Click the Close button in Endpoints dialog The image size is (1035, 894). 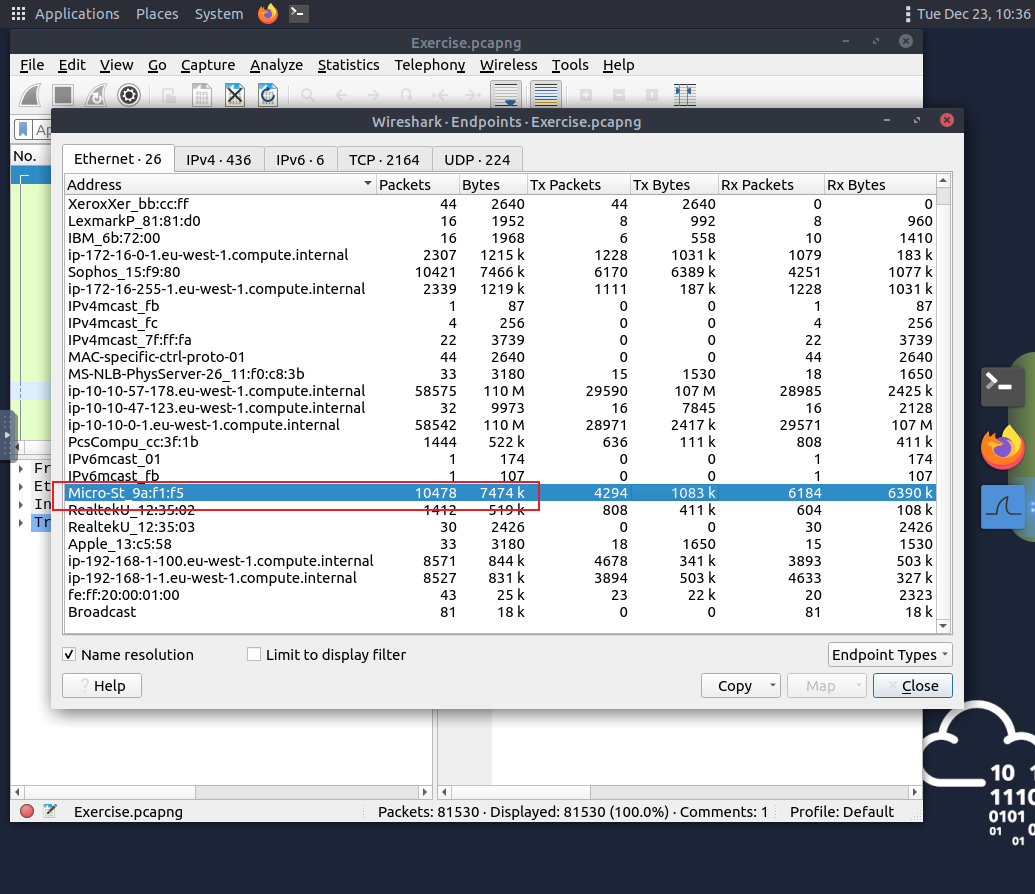pyautogui.click(x=913, y=685)
